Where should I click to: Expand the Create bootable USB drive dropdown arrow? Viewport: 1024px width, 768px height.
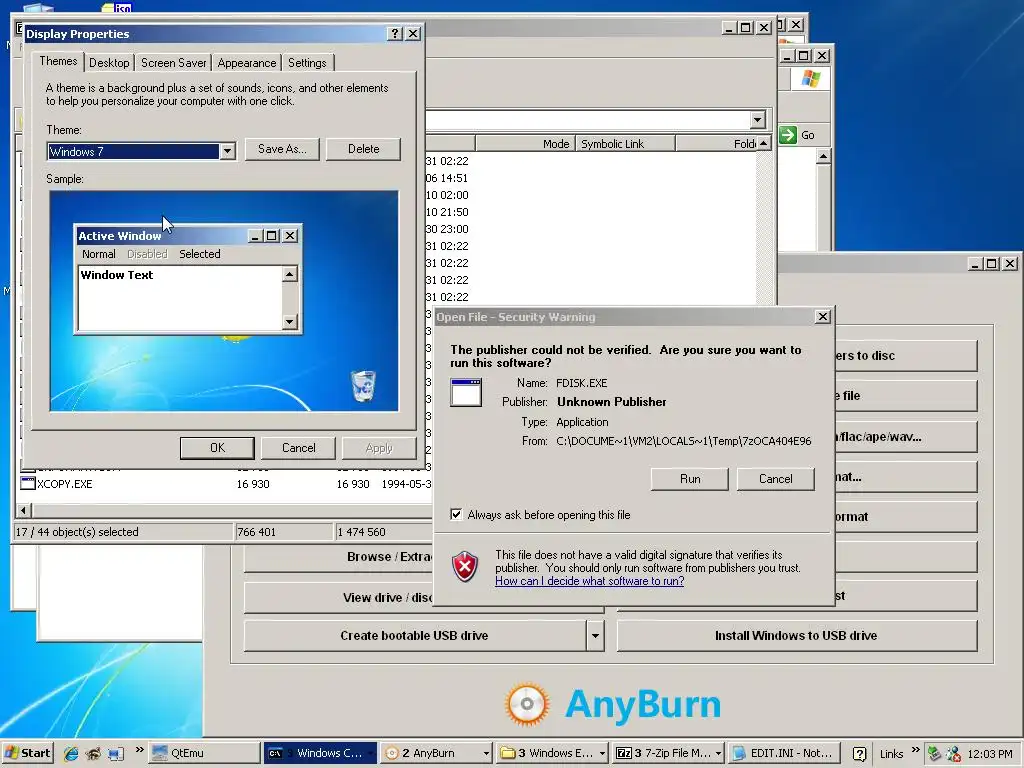[595, 635]
